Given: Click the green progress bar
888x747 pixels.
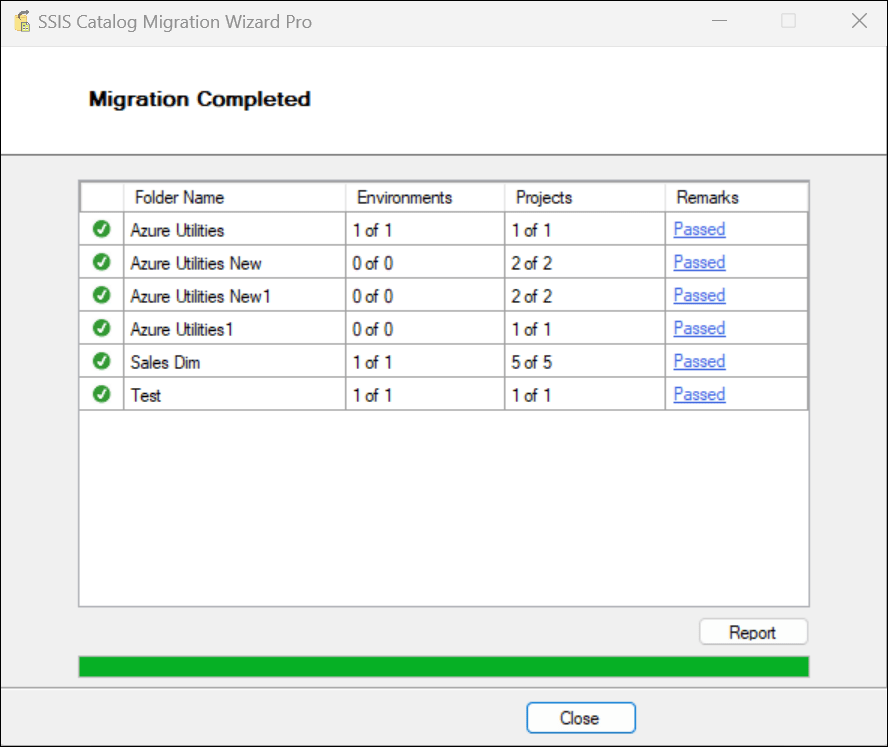Looking at the screenshot, I should tap(444, 666).
